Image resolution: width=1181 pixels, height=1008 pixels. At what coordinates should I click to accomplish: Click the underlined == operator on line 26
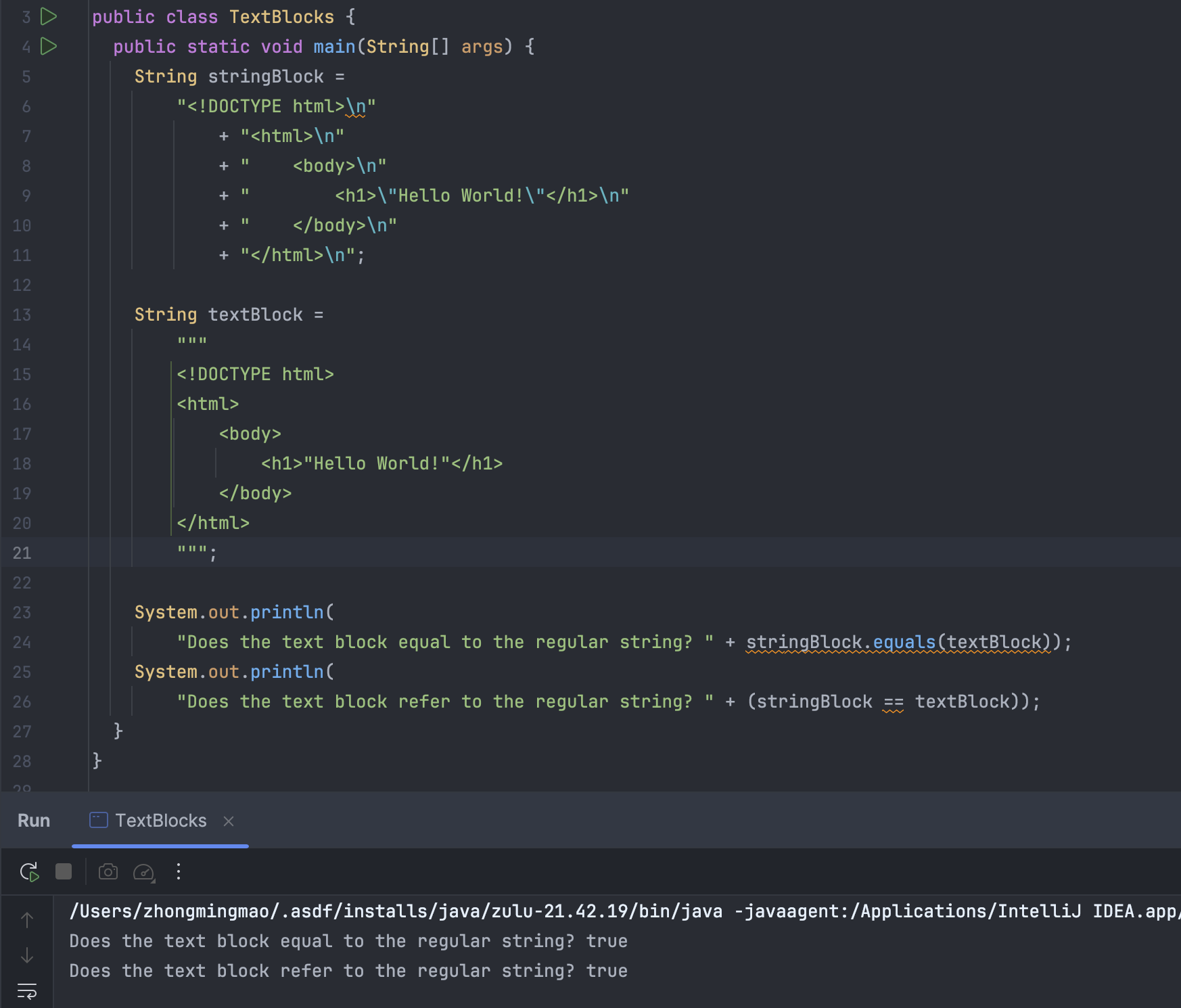[x=893, y=702]
